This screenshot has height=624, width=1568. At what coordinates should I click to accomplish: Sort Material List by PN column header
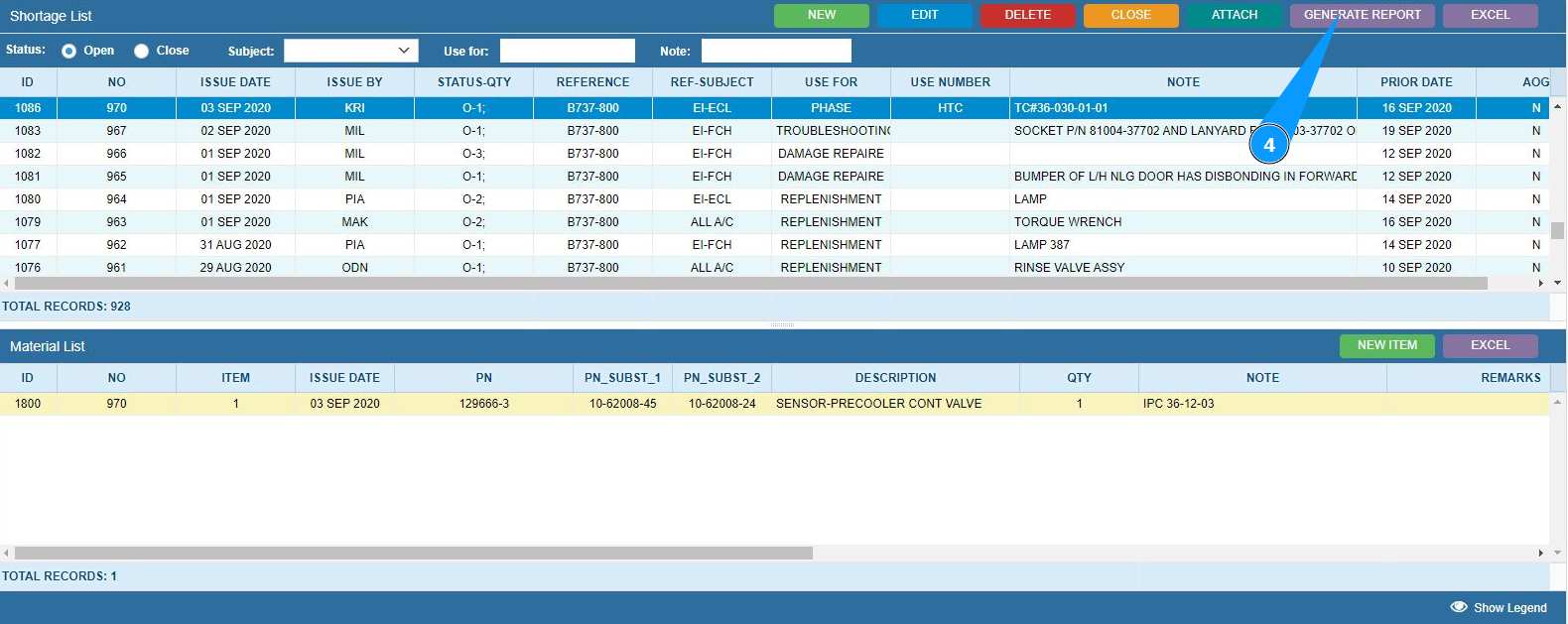[484, 378]
